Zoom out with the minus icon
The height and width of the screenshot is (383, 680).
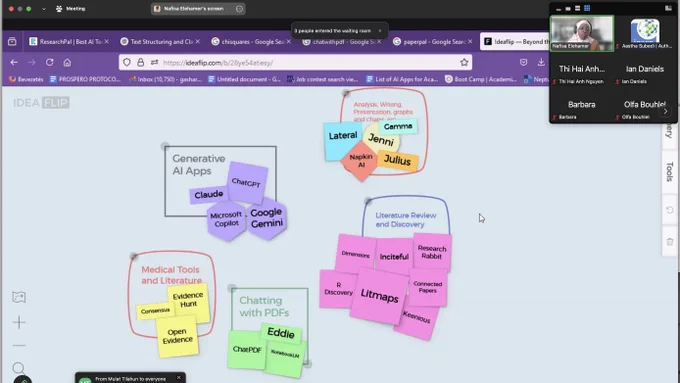pyautogui.click(x=19, y=345)
